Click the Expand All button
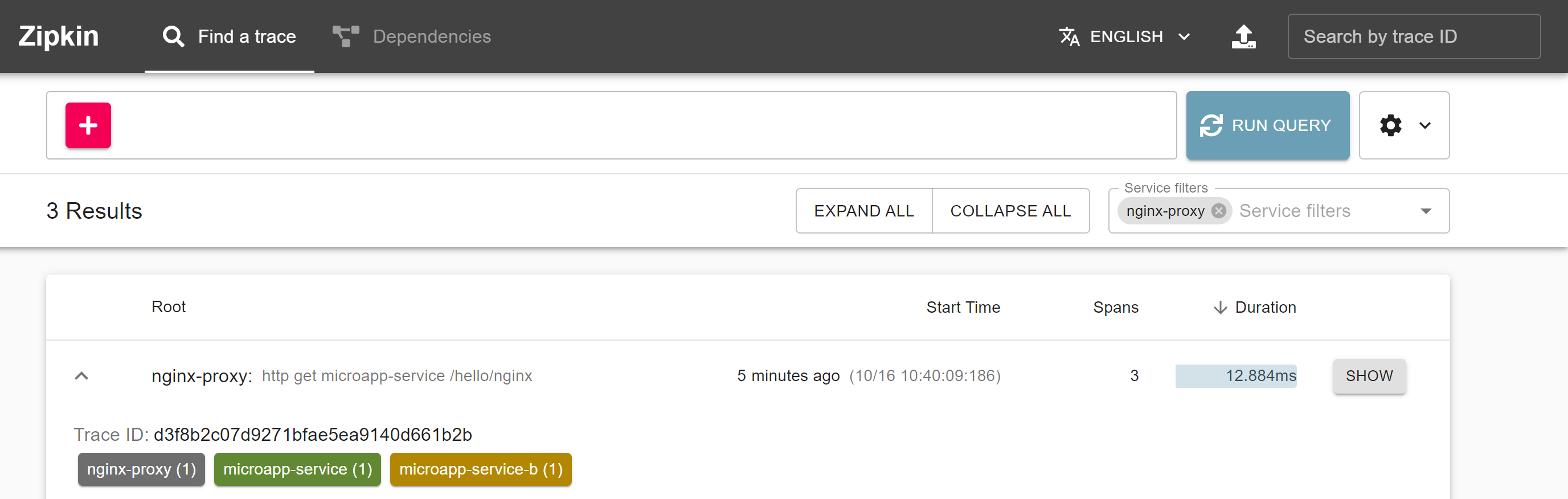The width and height of the screenshot is (1568, 499). pyautogui.click(x=864, y=211)
